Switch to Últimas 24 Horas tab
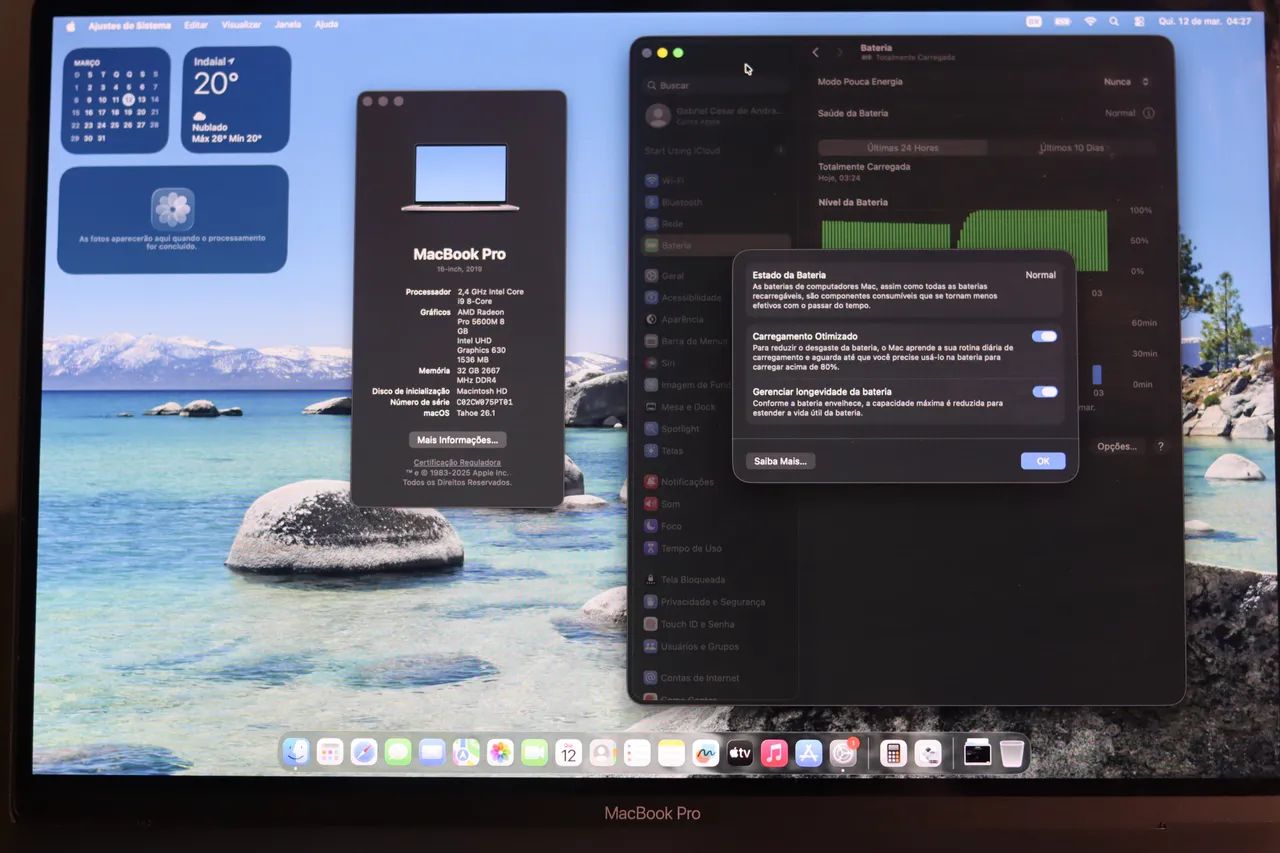Screen dimensions: 1280x853 (x=903, y=148)
